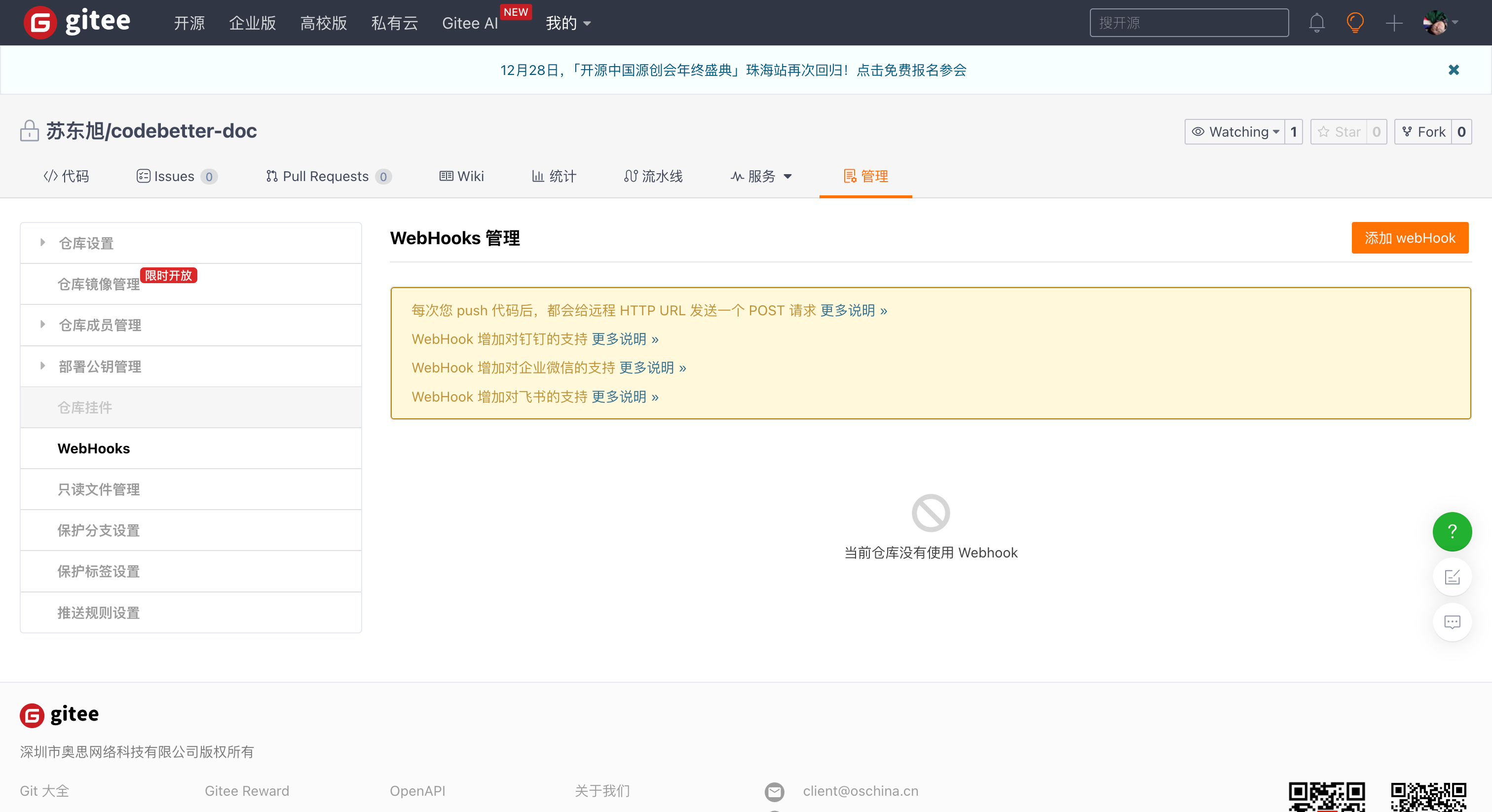Click the floating feedback edit icon
The height and width of the screenshot is (812, 1492).
1452,577
